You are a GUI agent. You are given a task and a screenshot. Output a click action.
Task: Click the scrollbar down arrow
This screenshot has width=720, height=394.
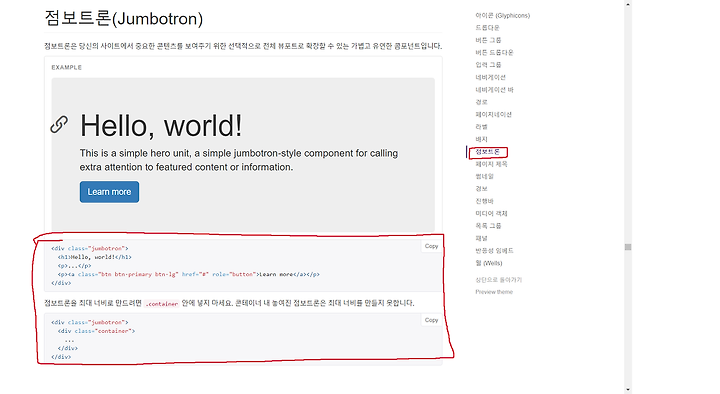click(x=628, y=390)
